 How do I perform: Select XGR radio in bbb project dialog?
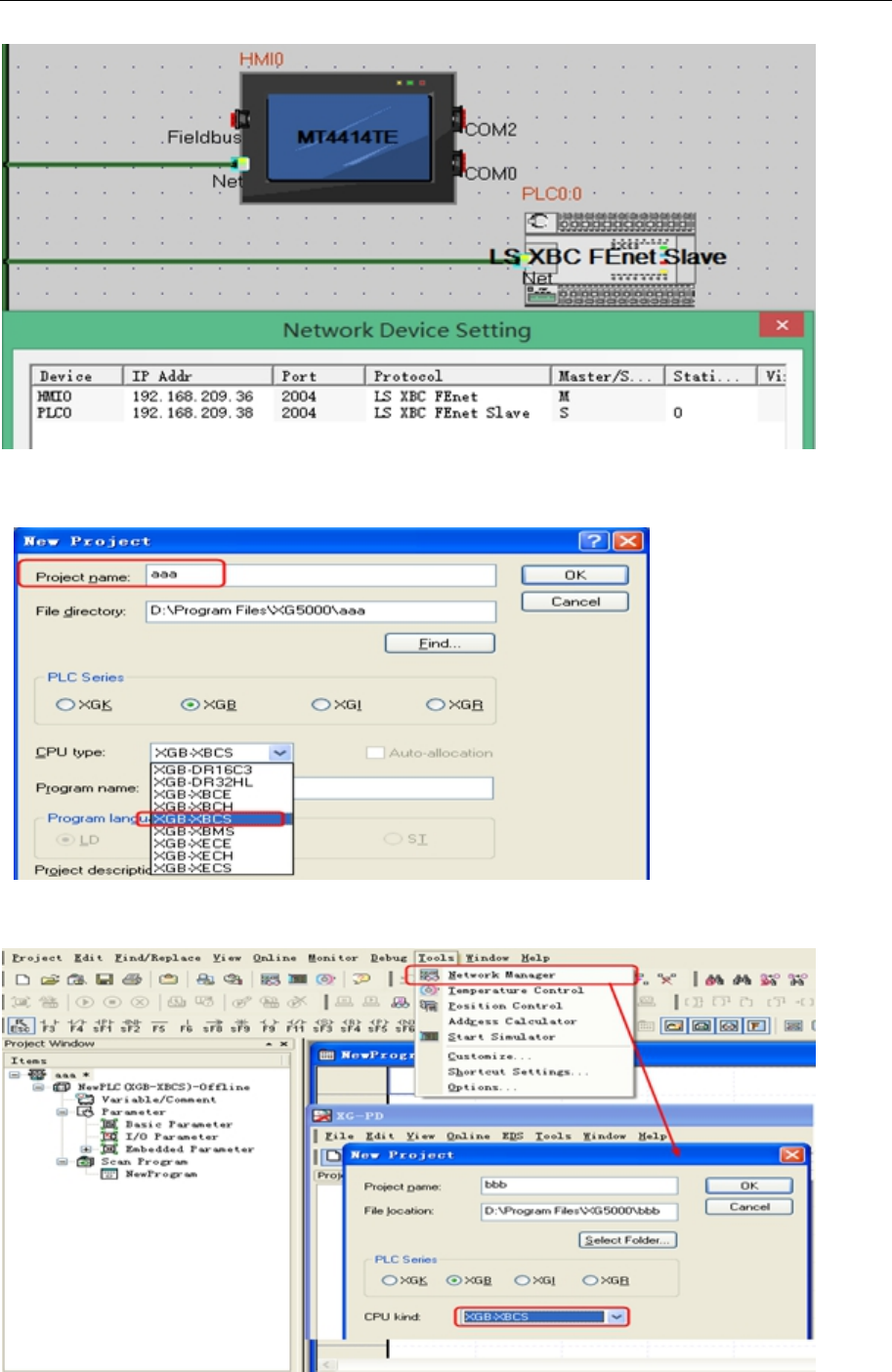coord(589,1280)
